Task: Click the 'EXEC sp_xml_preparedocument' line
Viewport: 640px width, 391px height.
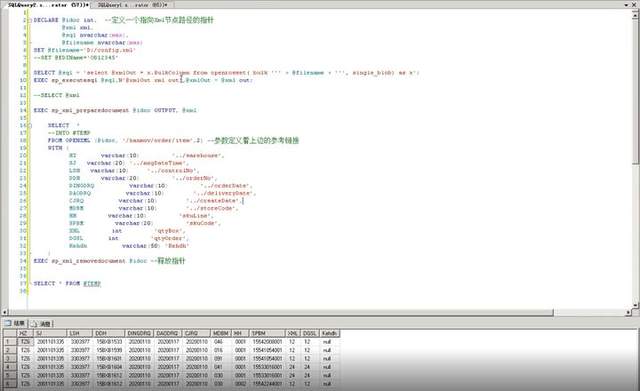Action: [115, 110]
